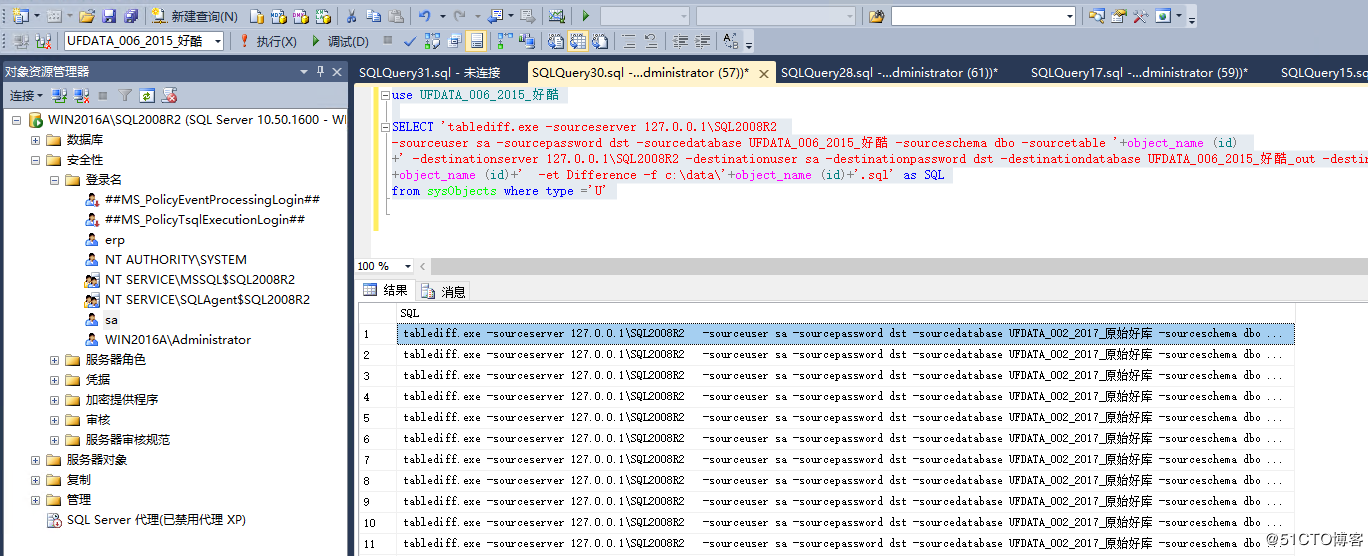Viewport: 1368px width, 556px height.
Task: Click the Object Explorer magnifier icon
Action: coord(1097,16)
